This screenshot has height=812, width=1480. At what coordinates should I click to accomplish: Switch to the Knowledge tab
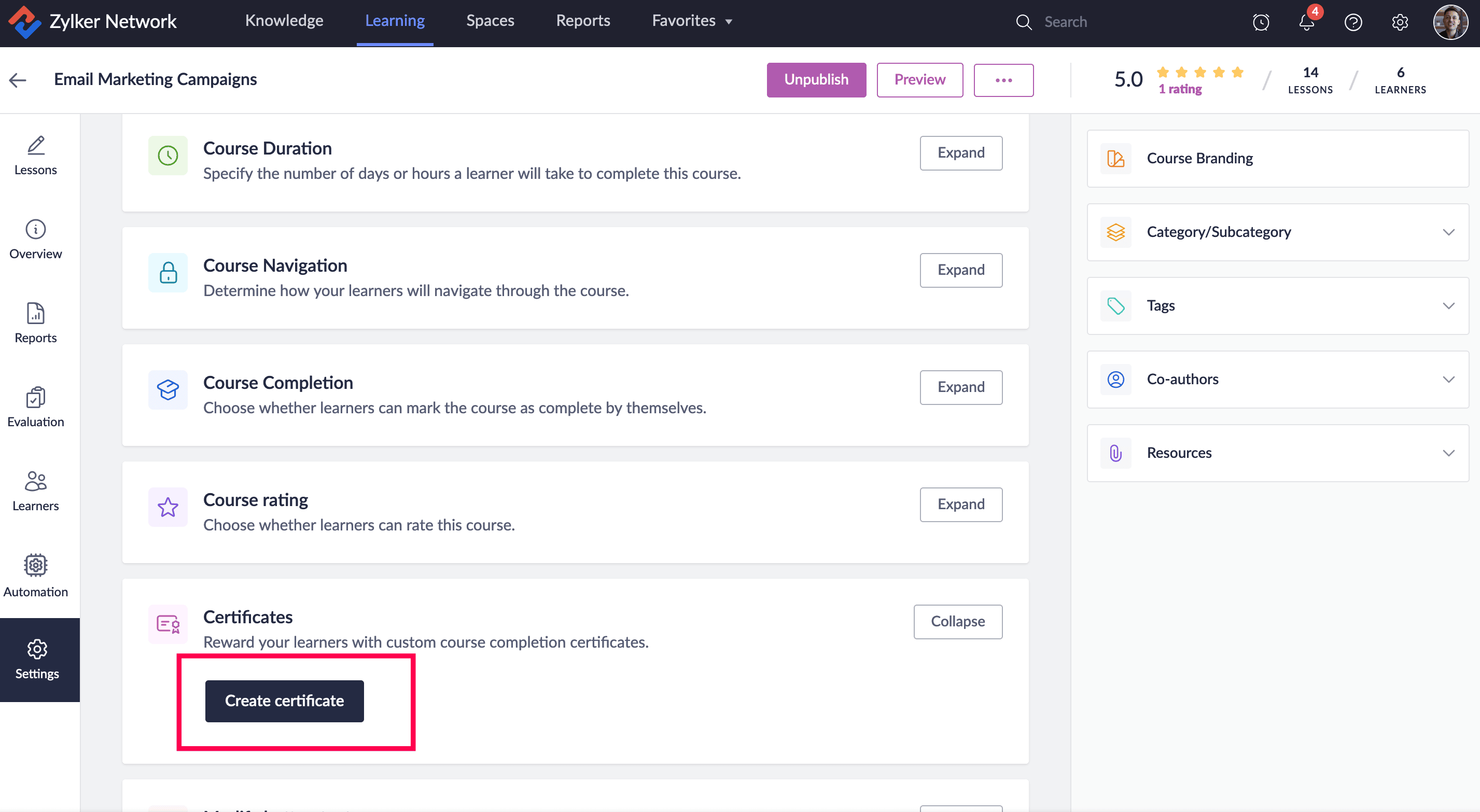tap(284, 21)
